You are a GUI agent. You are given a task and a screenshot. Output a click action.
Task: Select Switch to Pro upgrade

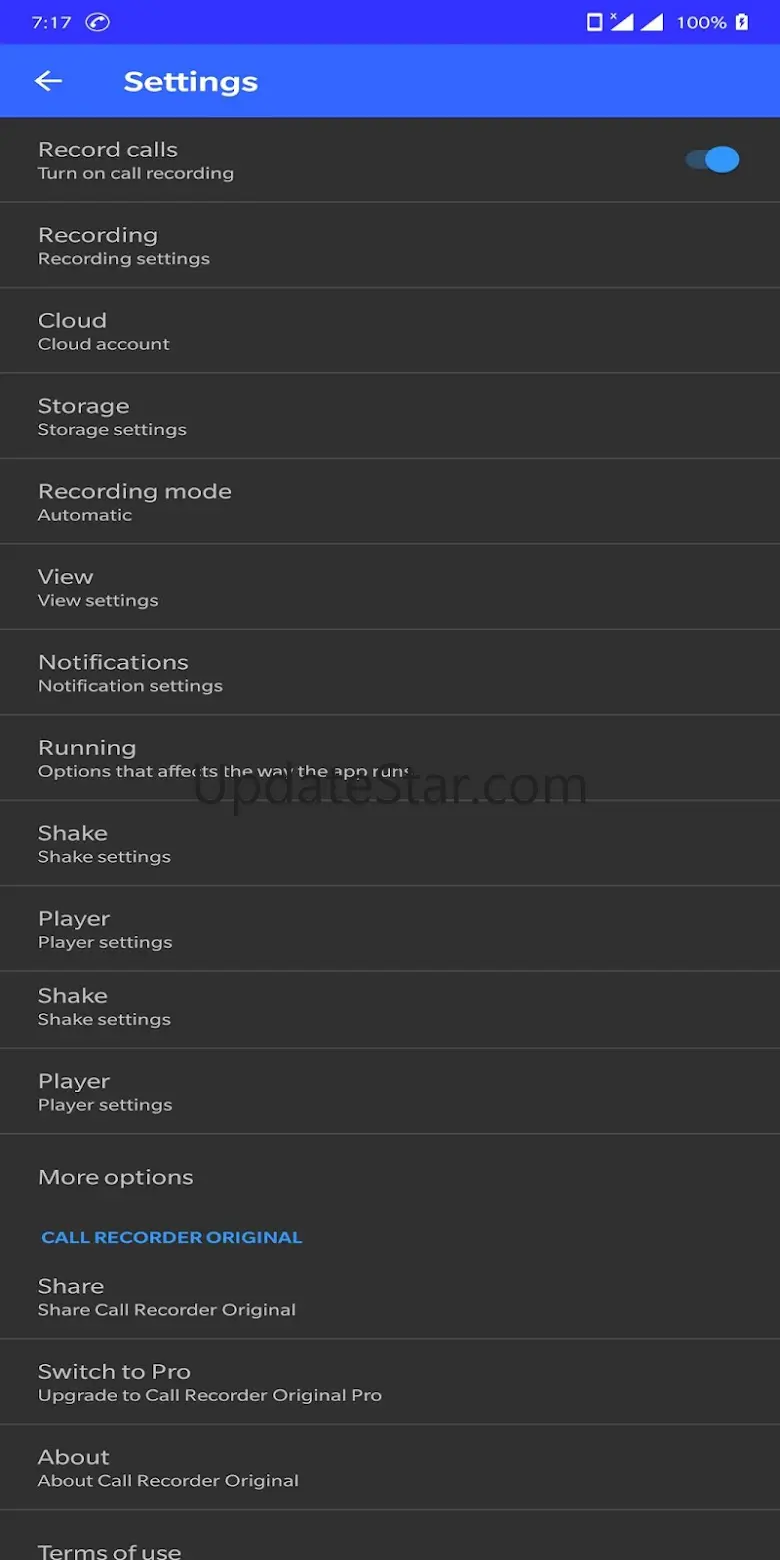(x=390, y=1382)
